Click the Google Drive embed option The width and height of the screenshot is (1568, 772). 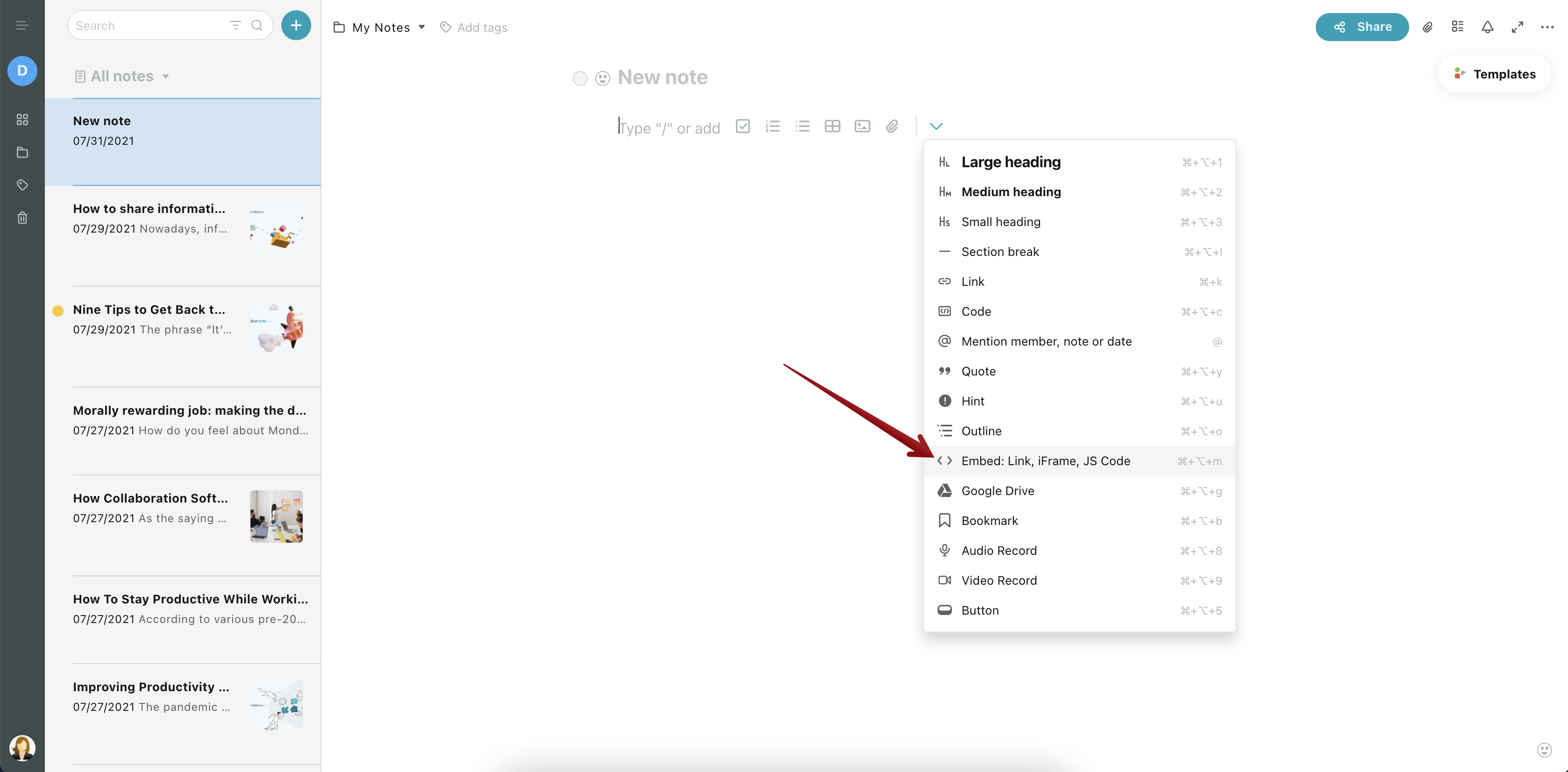(998, 490)
